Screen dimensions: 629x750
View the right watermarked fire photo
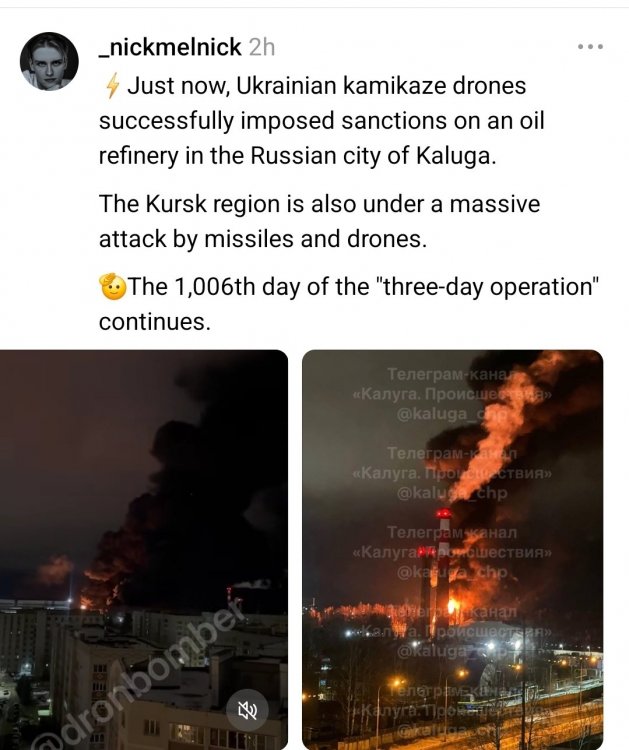(x=452, y=550)
